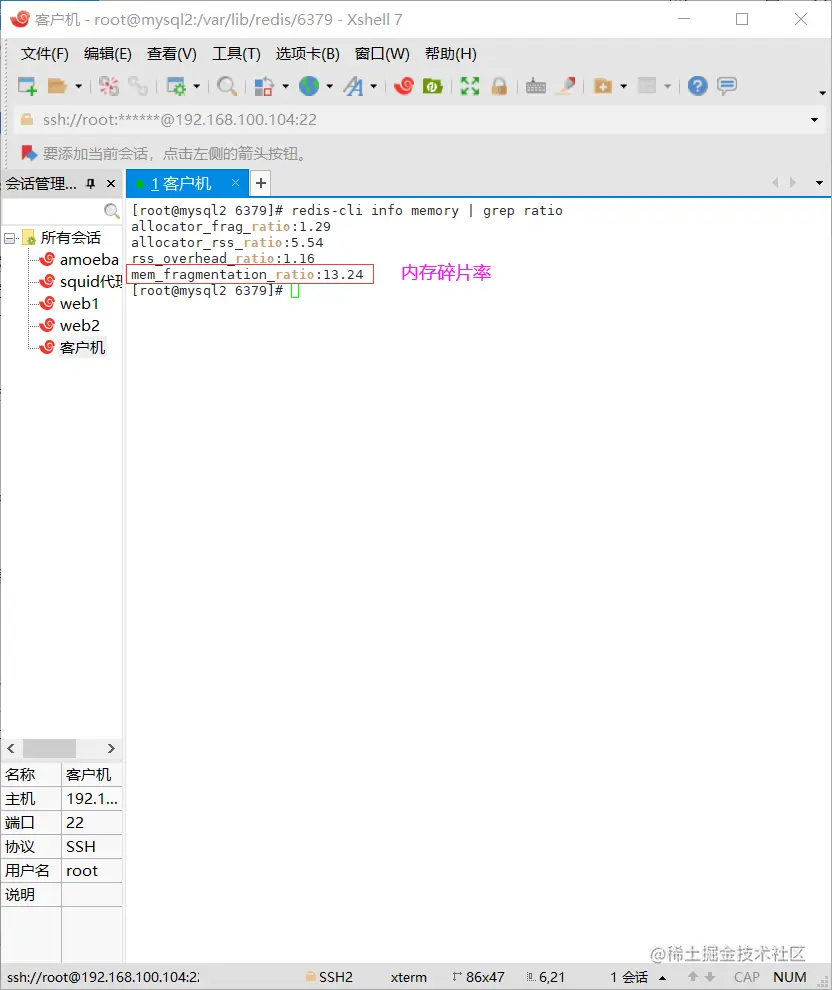The width and height of the screenshot is (832, 990).
Task: Click the session search magnifier icon
Action: coord(111,211)
